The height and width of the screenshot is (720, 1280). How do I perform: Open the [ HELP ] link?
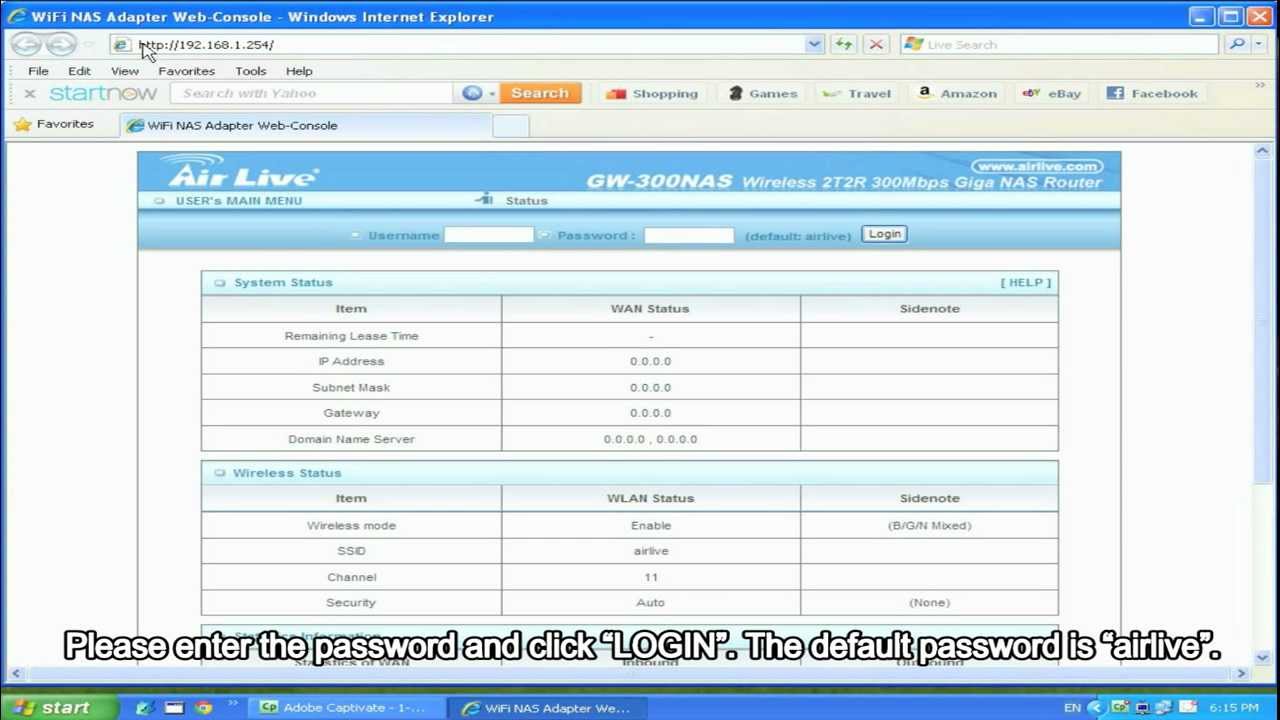[1025, 282]
